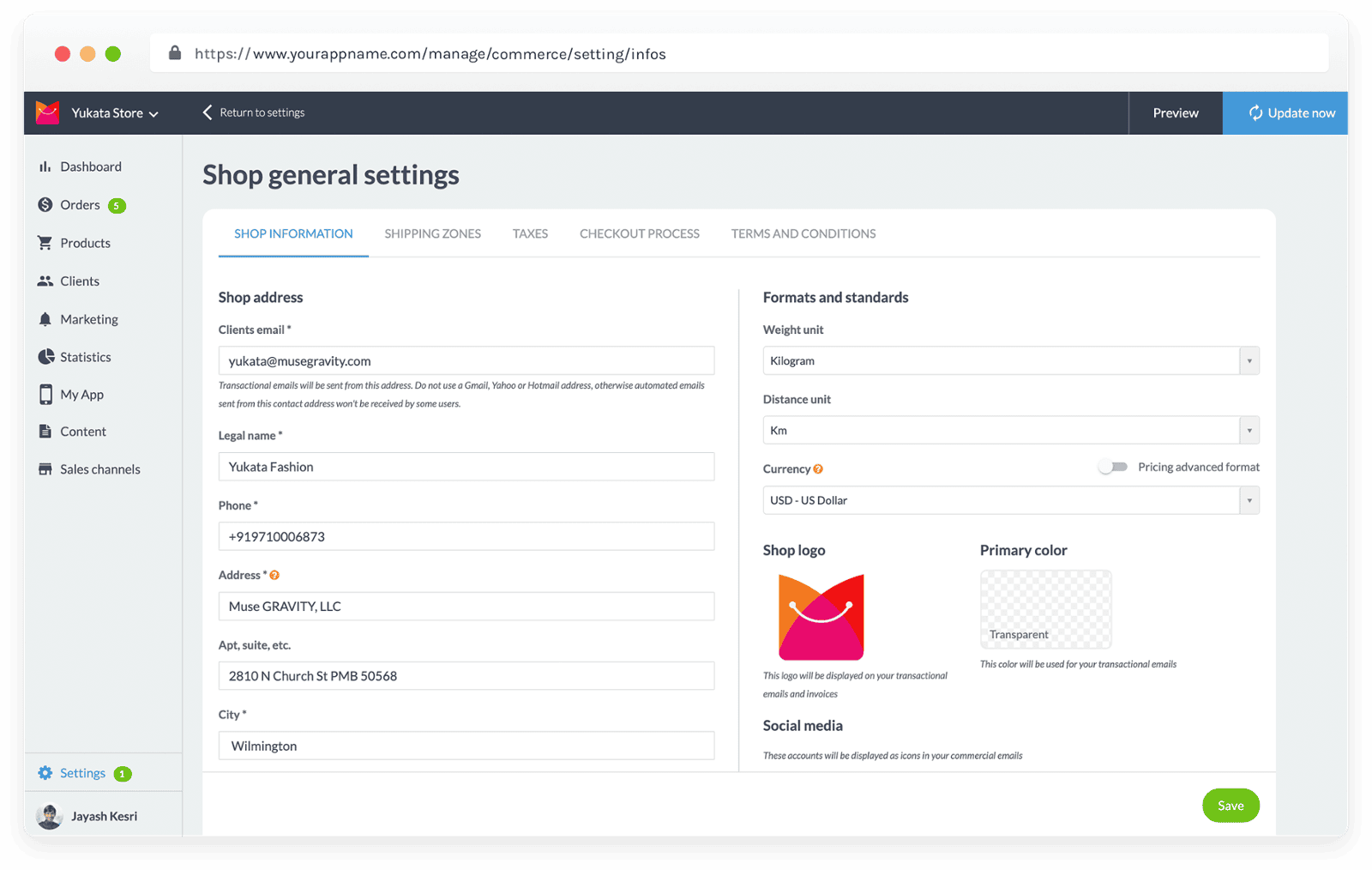Select My App in the sidebar
The height and width of the screenshot is (870, 1372).
[x=81, y=394]
